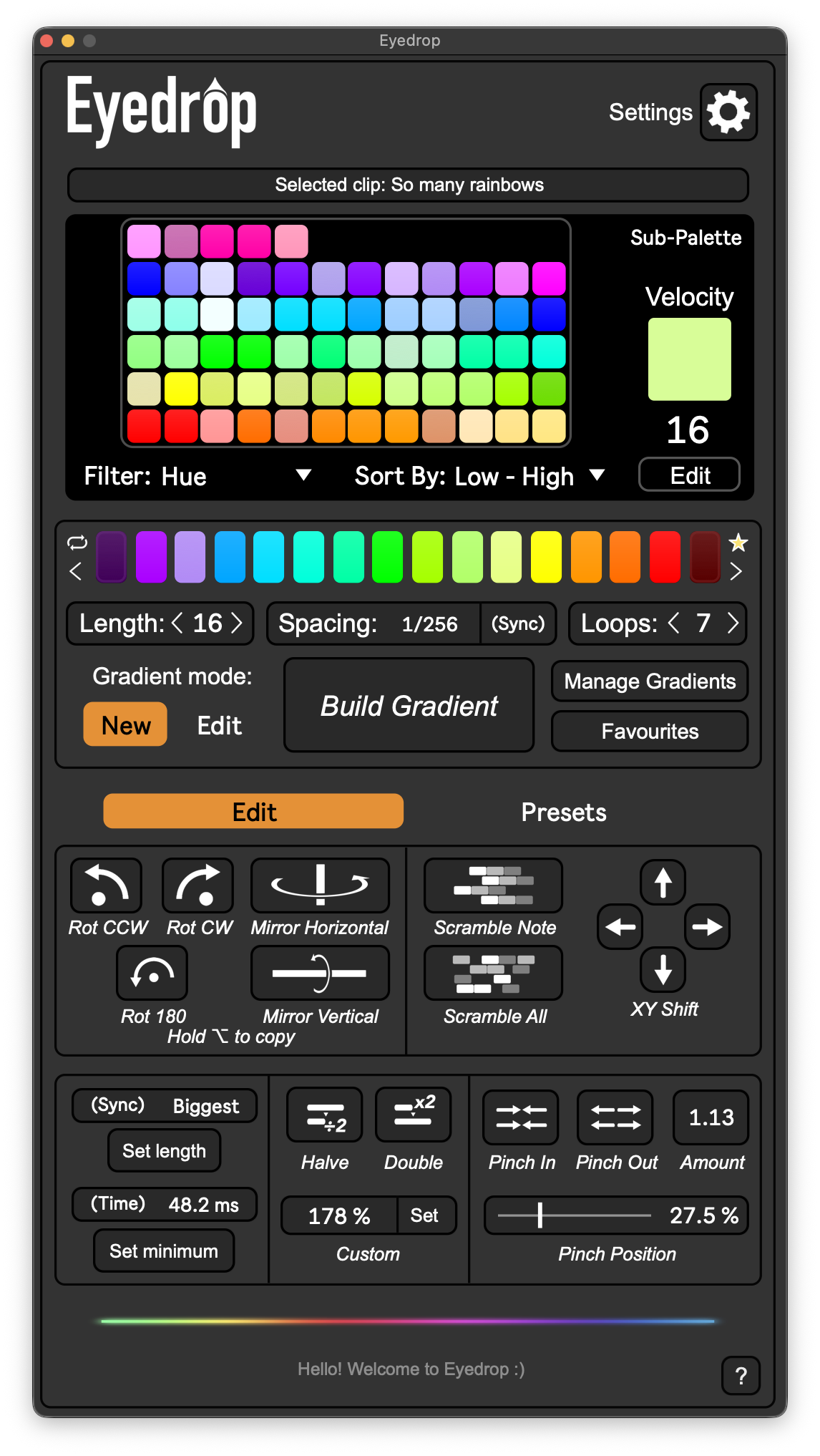Click the Rot CCW rotate icon

tap(106, 885)
